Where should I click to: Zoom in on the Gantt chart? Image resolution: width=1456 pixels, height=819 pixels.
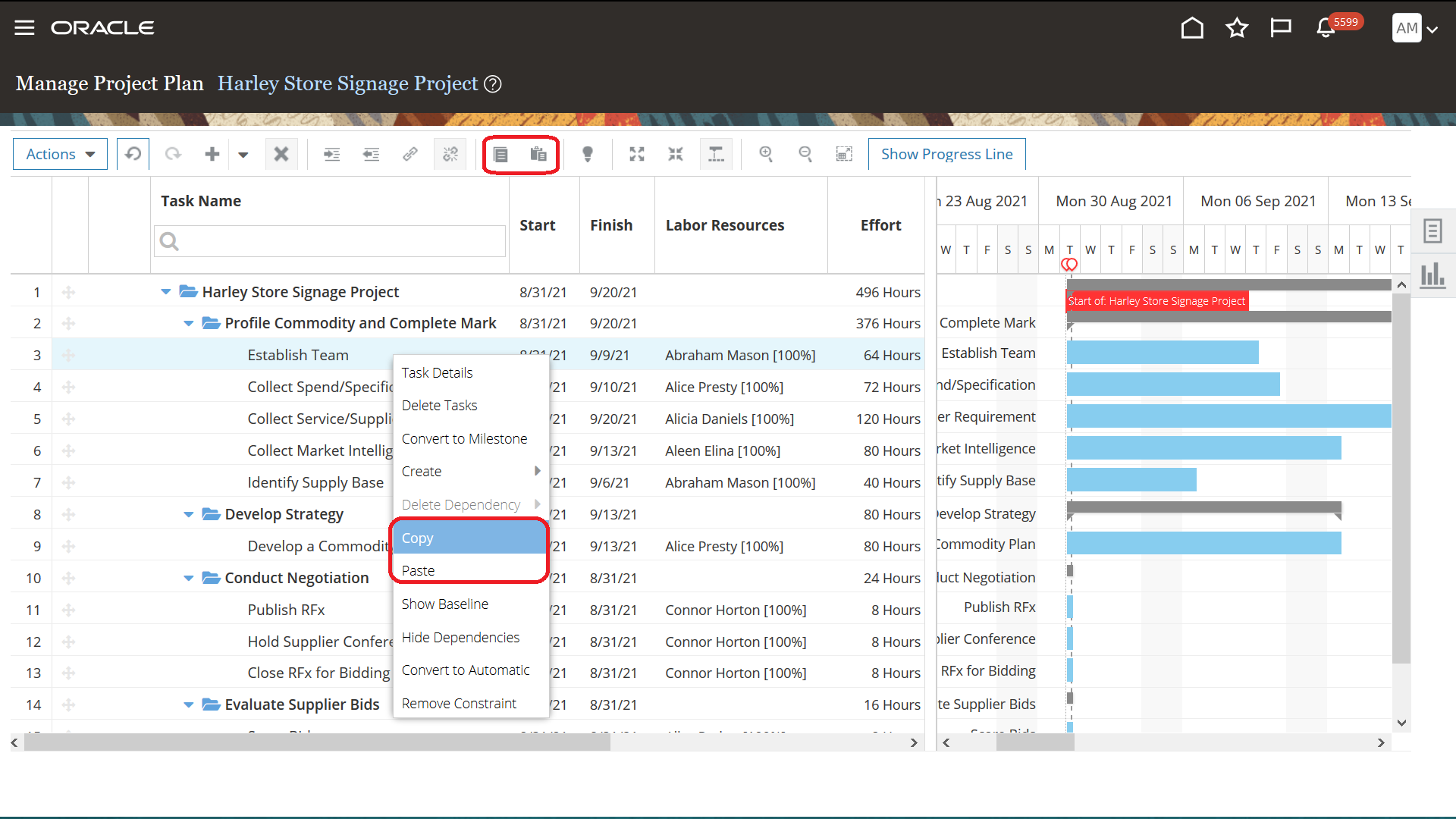766,154
